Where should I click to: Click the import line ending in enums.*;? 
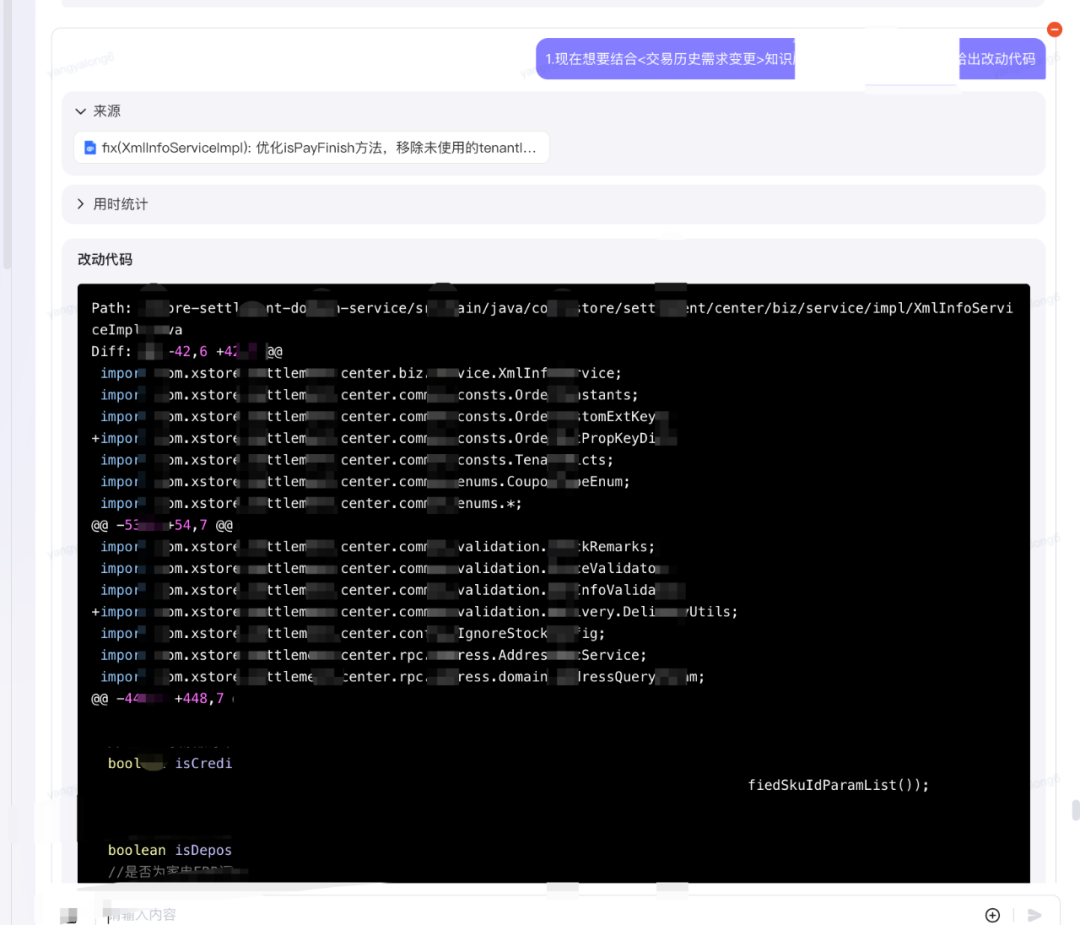311,503
